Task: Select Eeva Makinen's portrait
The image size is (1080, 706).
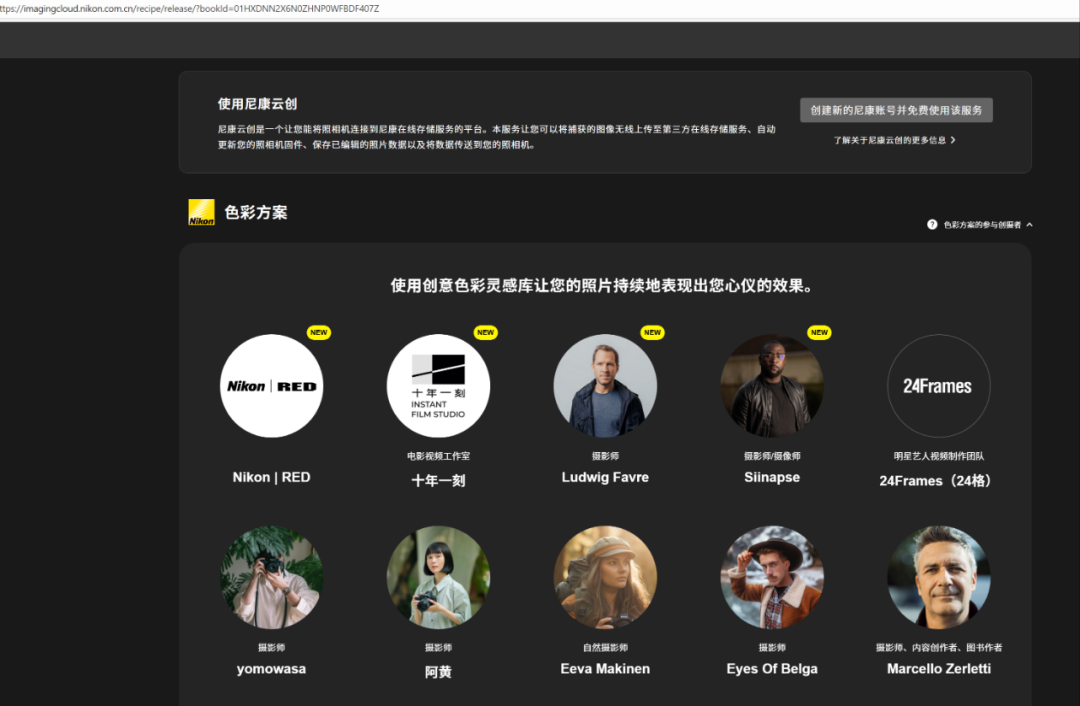Action: click(x=605, y=577)
